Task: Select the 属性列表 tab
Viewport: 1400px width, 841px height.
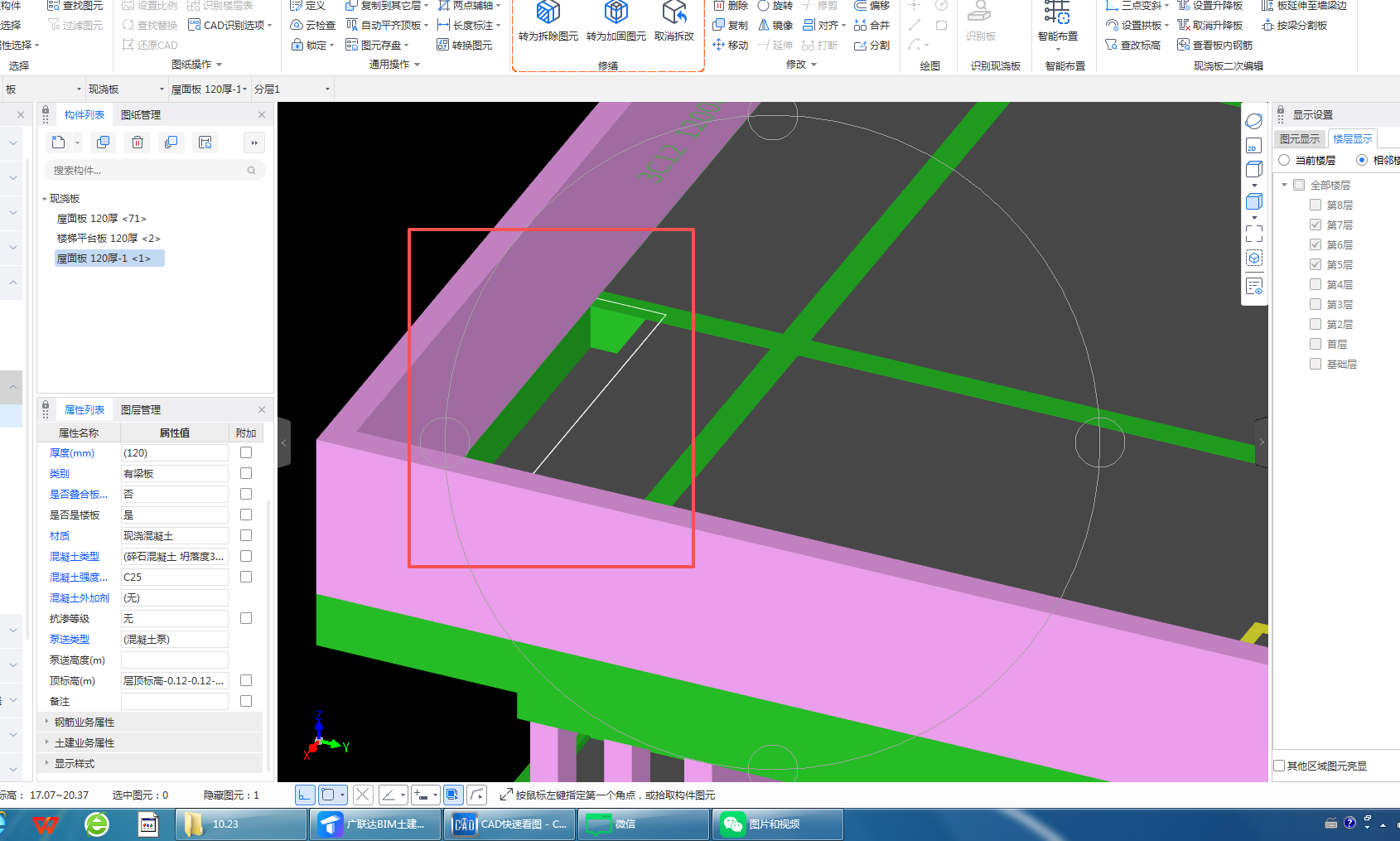Action: click(84, 410)
